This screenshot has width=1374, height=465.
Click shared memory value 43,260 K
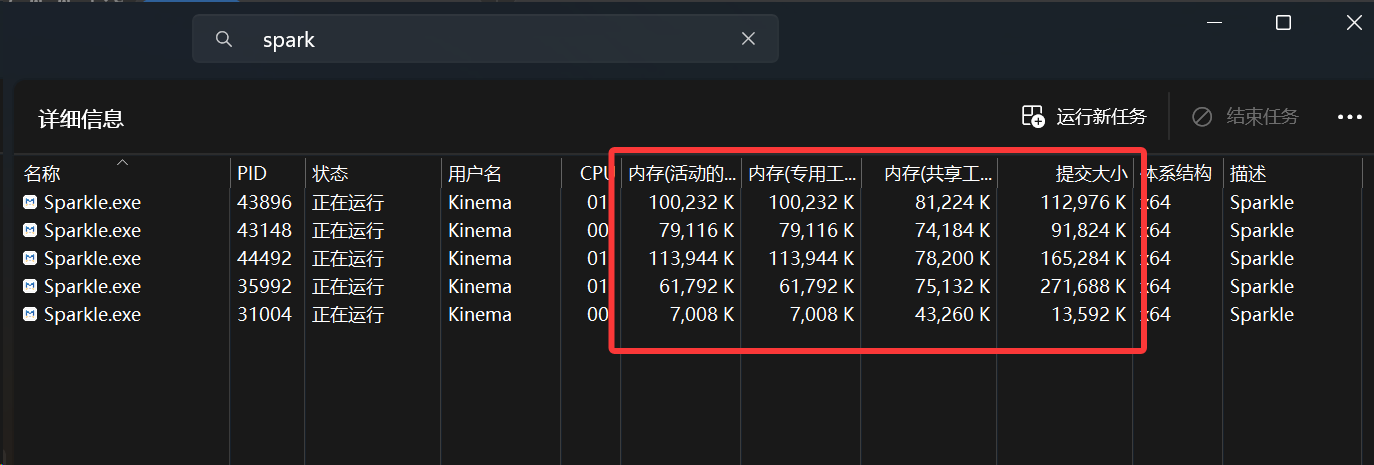click(x=952, y=314)
